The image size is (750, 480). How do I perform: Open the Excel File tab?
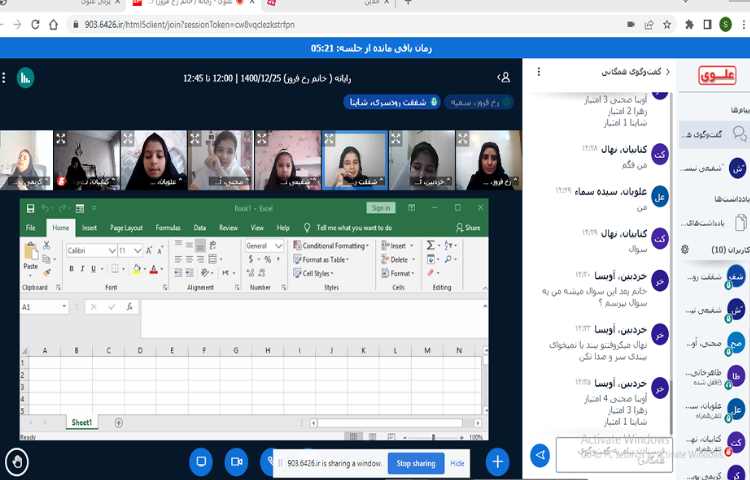coord(31,228)
